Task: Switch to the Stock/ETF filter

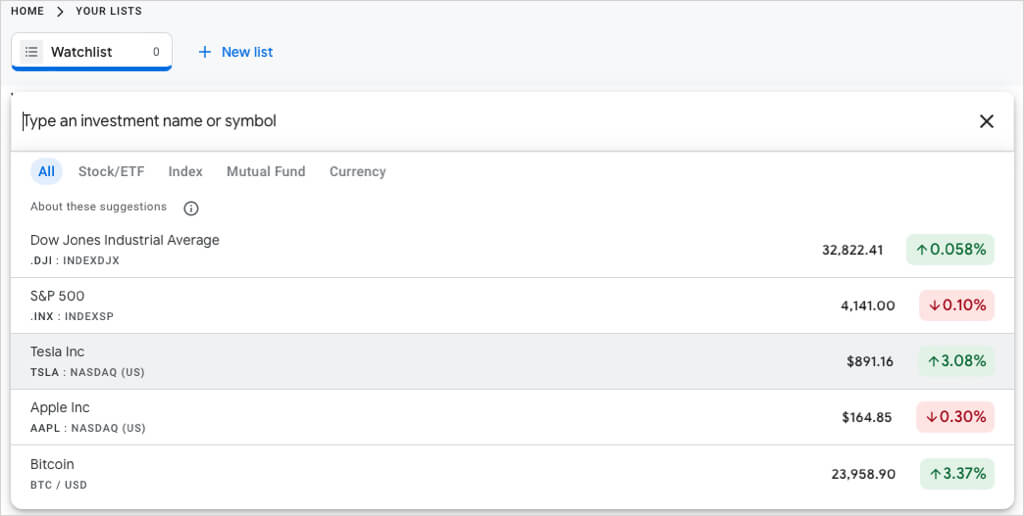Action: (x=111, y=171)
